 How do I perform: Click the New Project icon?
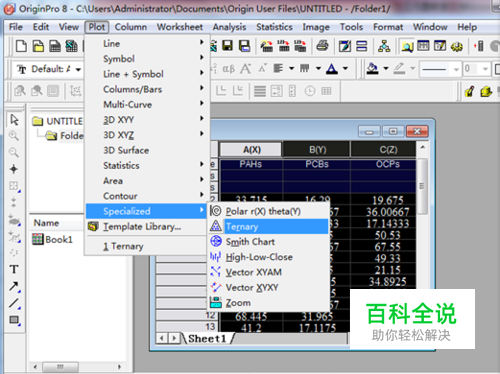[x=21, y=46]
